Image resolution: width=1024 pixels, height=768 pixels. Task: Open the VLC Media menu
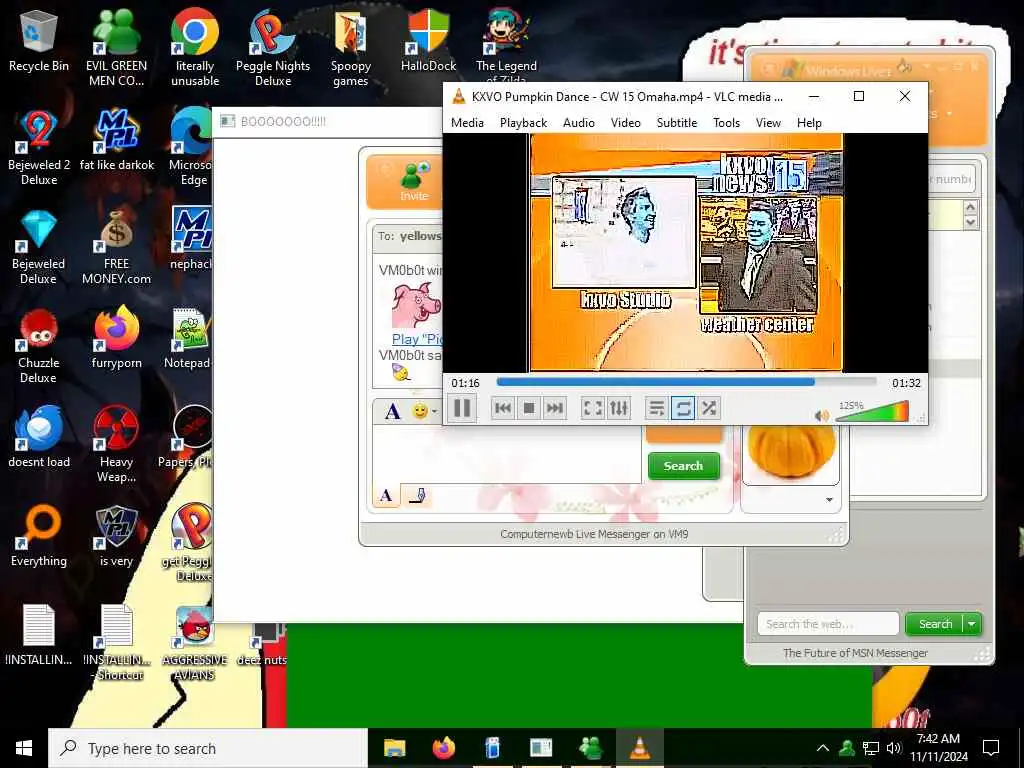tap(467, 123)
